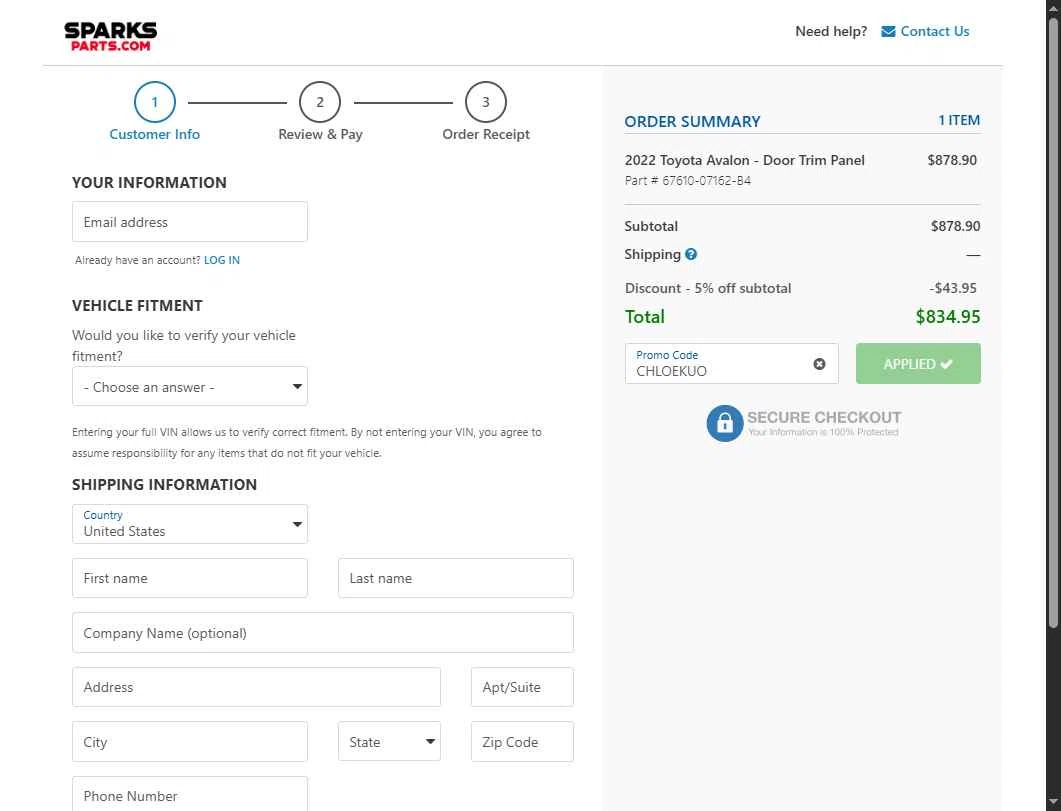
Task: Clear the promo code with the X icon
Action: pos(819,364)
